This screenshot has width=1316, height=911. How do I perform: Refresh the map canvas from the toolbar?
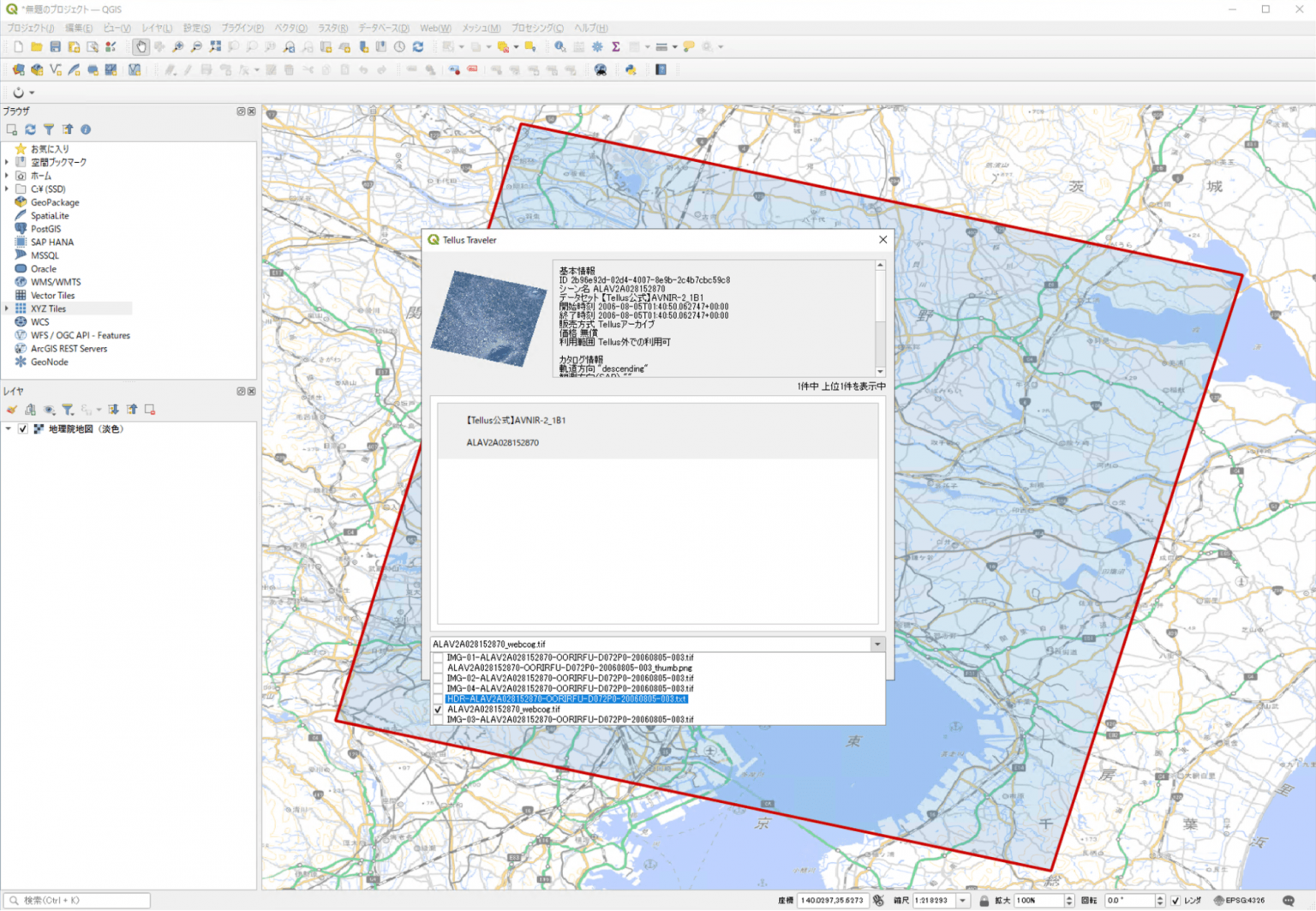click(x=418, y=47)
